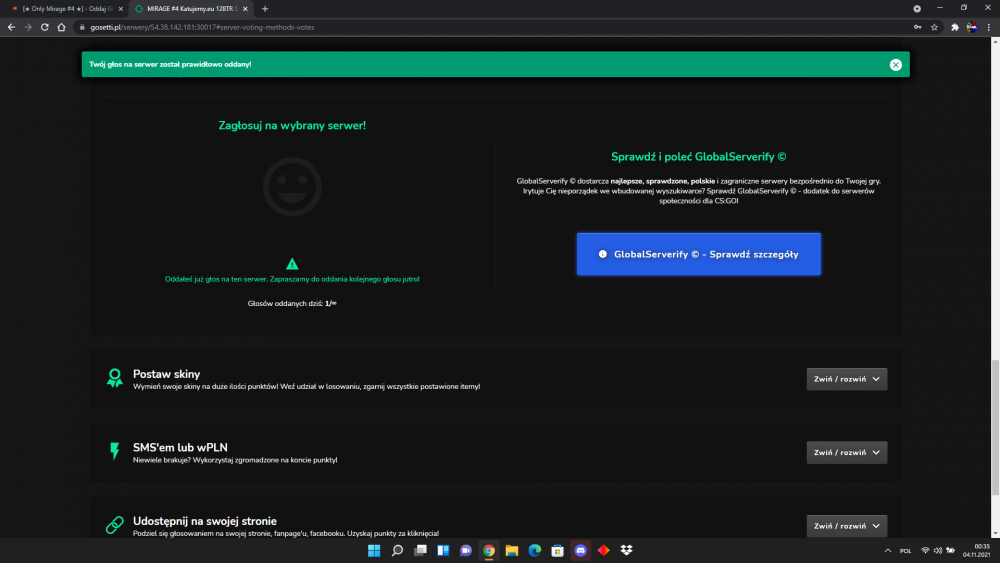Go back to the previous page
Viewport: 1000px width, 563px height.
11,27
